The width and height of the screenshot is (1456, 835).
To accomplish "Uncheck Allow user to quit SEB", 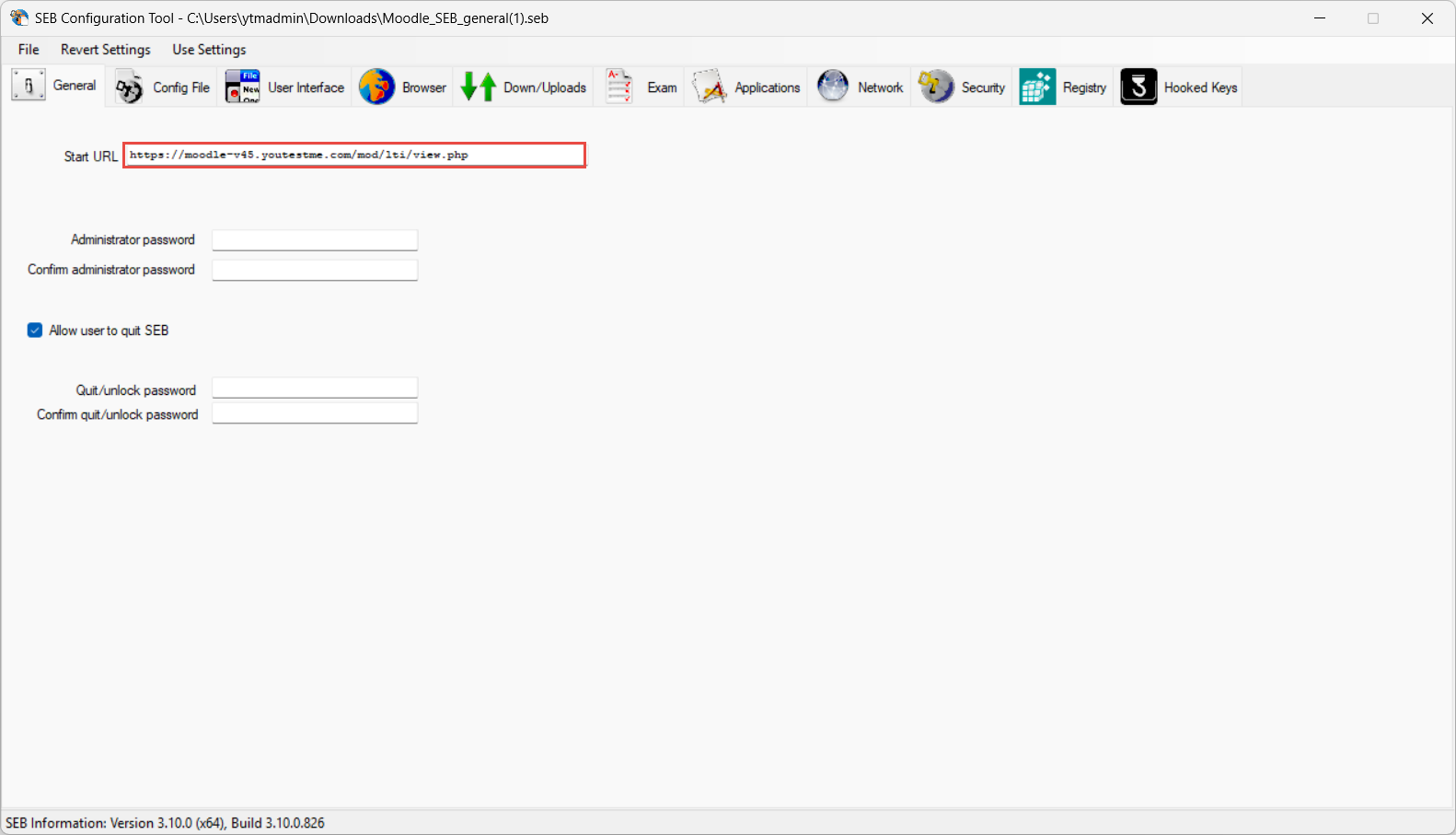I will coord(35,331).
